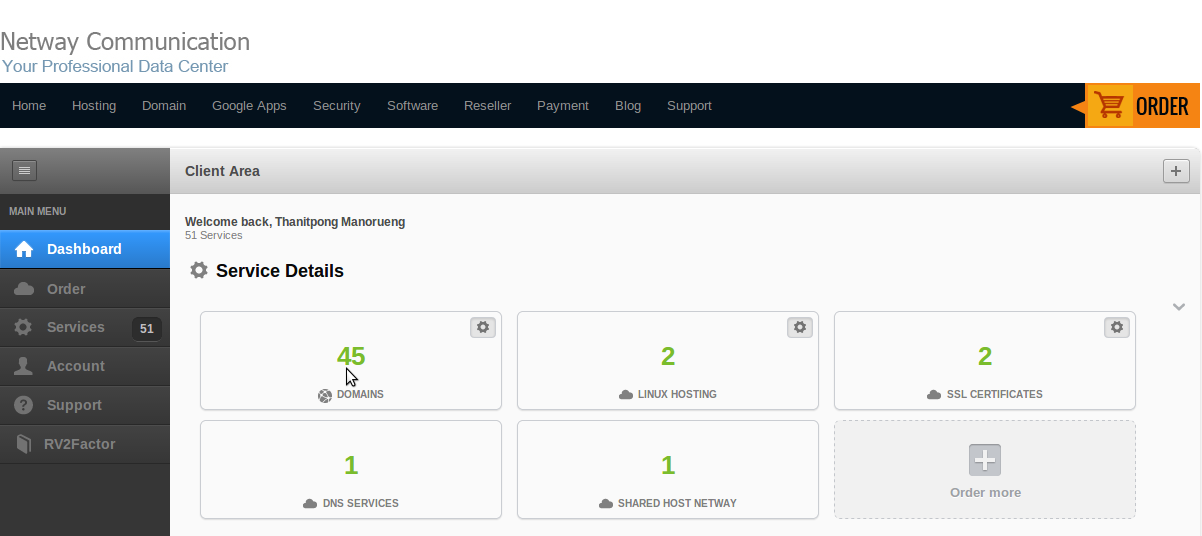
Task: Open the DNS Services card
Action: point(351,470)
